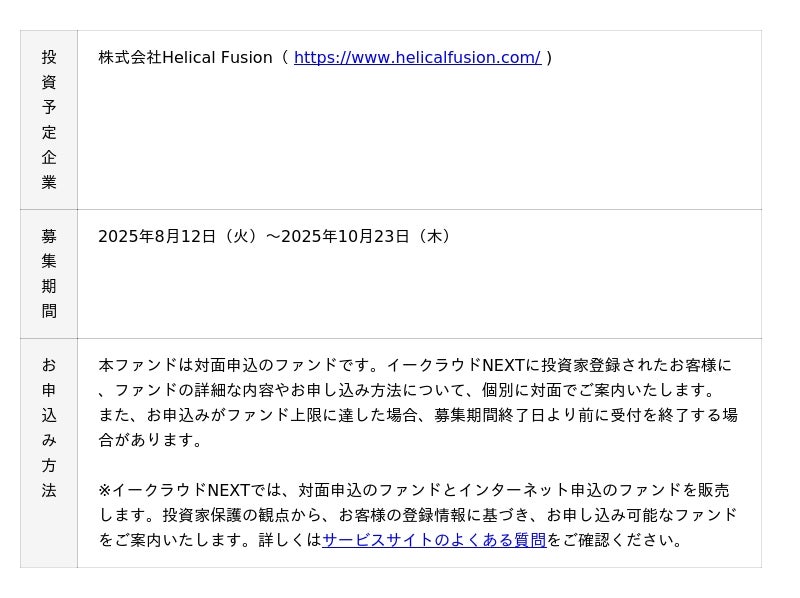Open the helicalfusion.com website link

(x=417, y=58)
